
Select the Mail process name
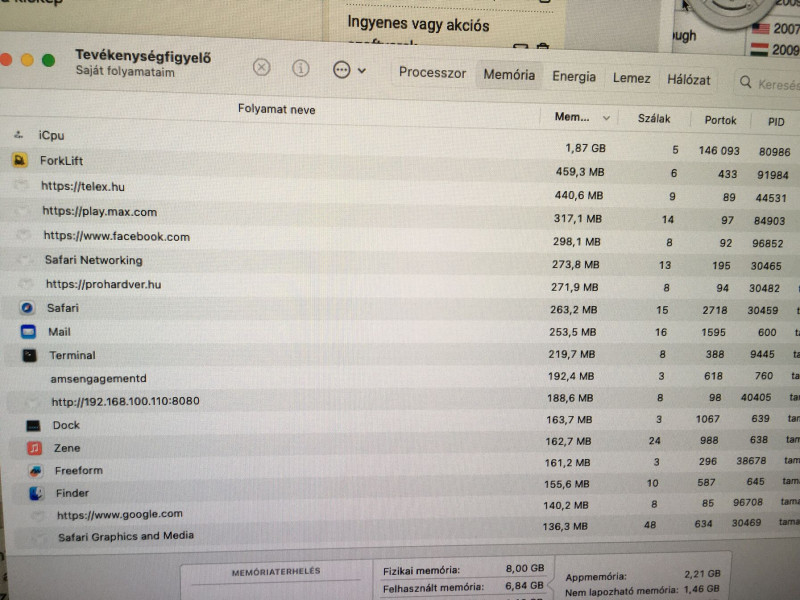(59, 332)
